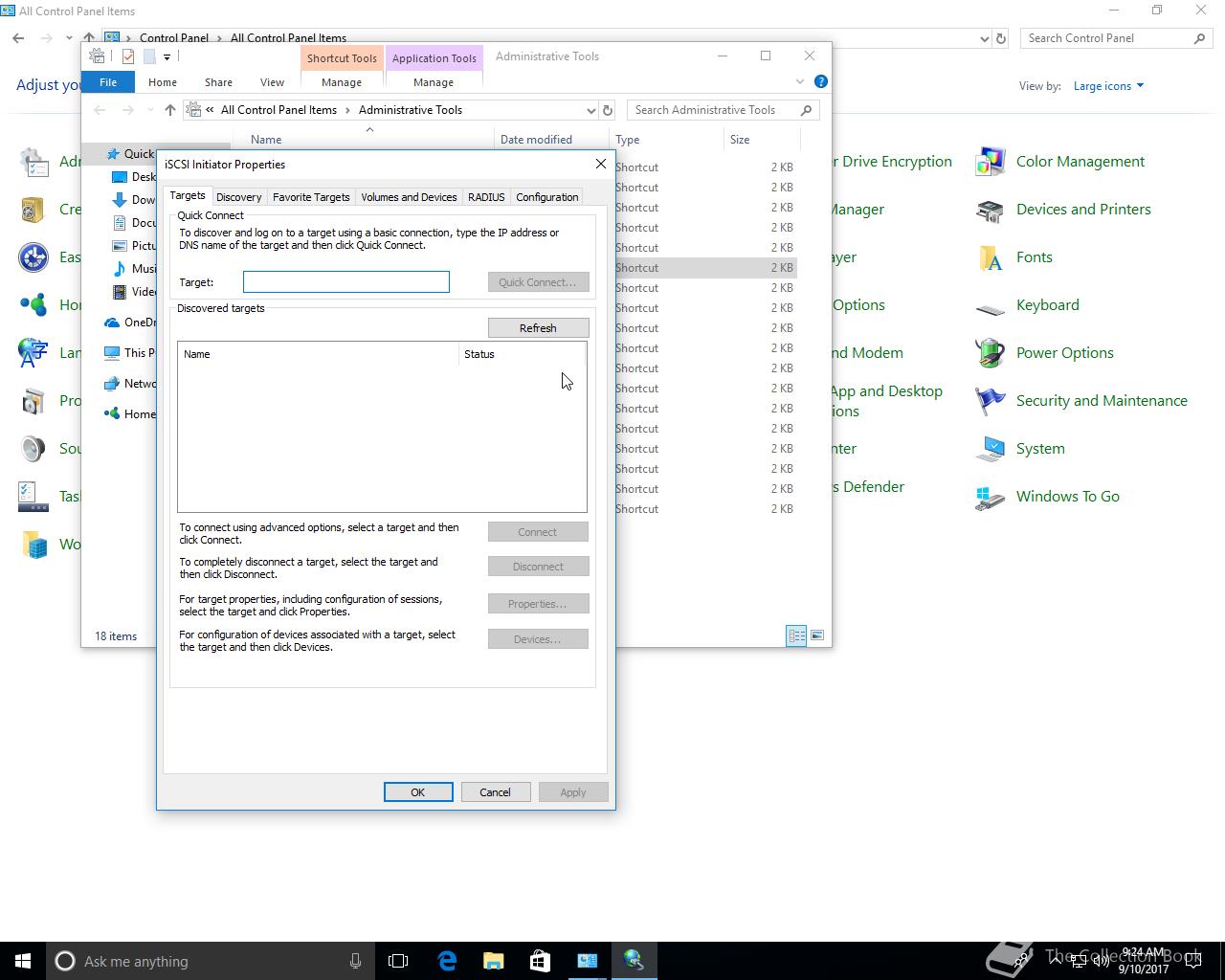Open Security and Maintenance flag icon
Screen dimensions: 1225x980
990,401
